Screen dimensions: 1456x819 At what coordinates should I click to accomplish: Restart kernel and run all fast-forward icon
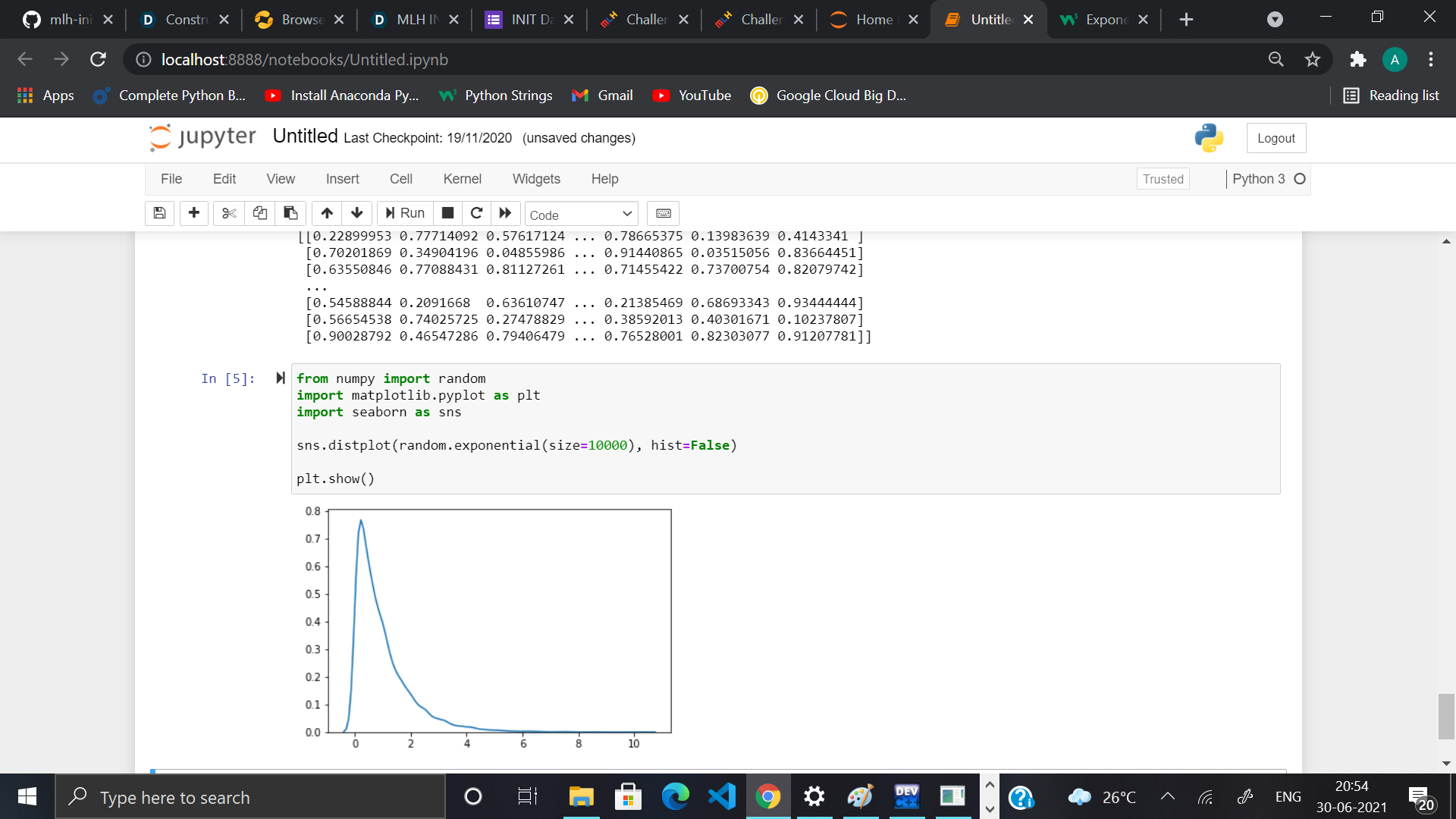[505, 213]
